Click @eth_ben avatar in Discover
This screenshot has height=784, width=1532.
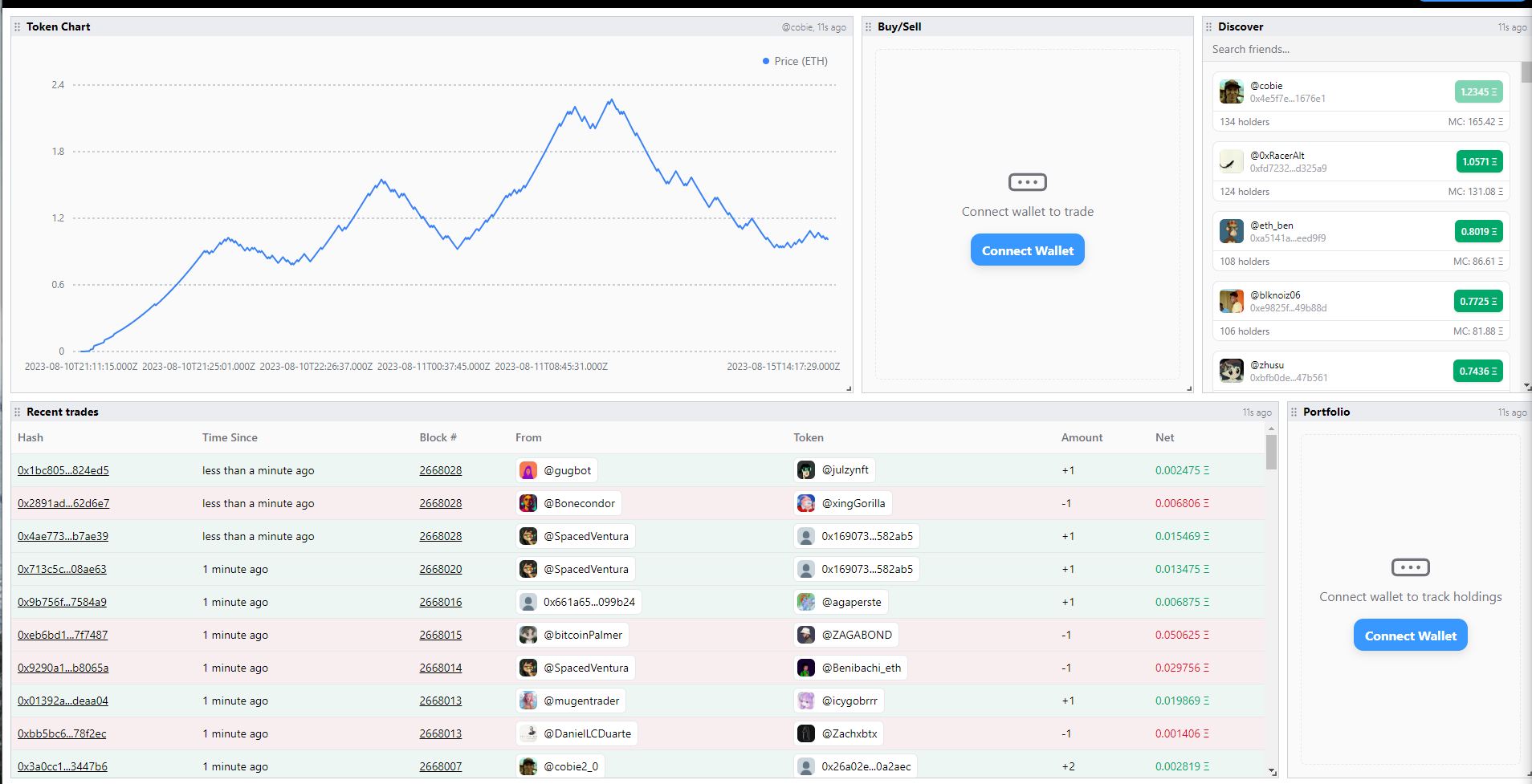pyautogui.click(x=1232, y=231)
